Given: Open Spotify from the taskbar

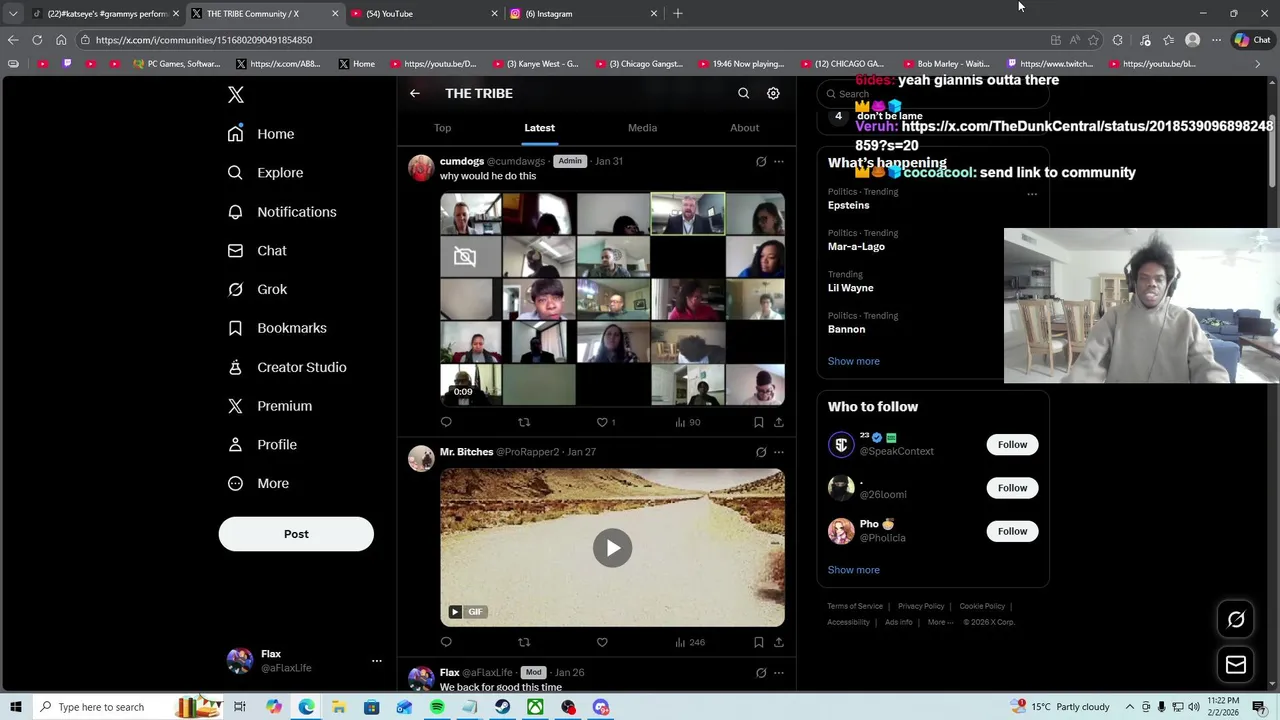Looking at the screenshot, I should point(437,707).
